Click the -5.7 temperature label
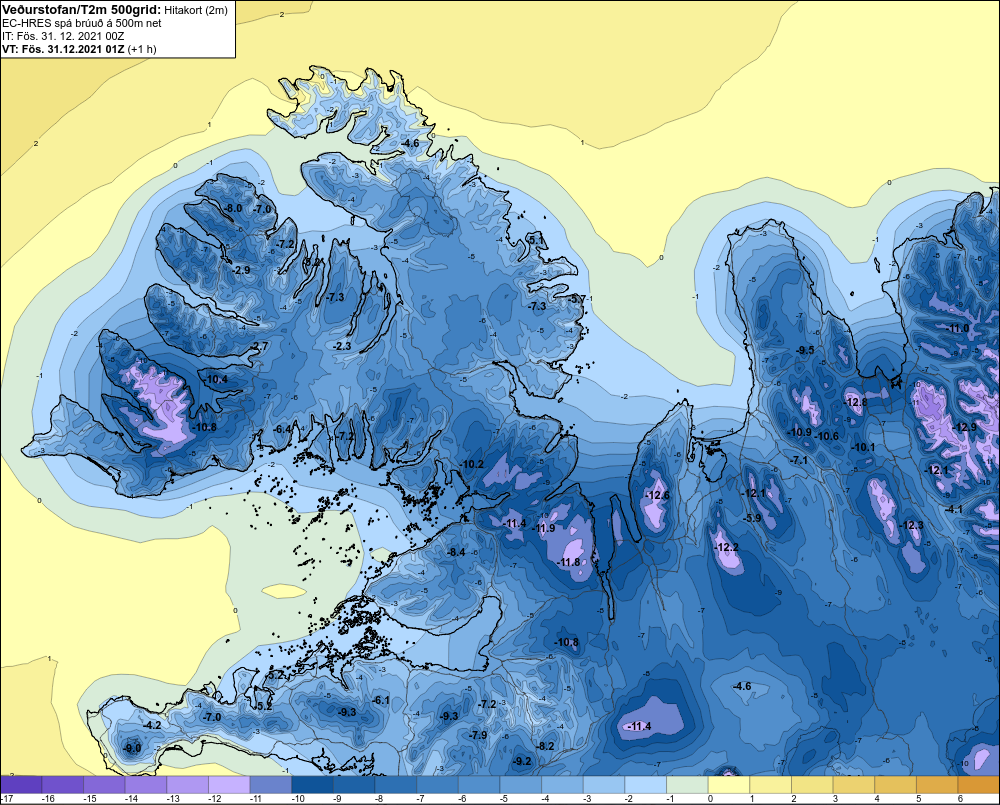 point(577,299)
